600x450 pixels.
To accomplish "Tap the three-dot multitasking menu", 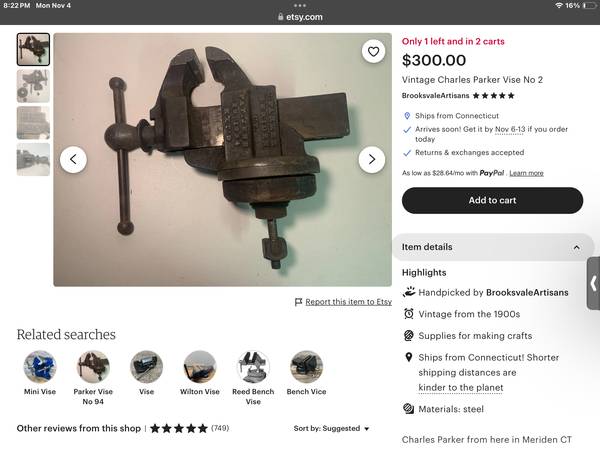I will 300,5.
